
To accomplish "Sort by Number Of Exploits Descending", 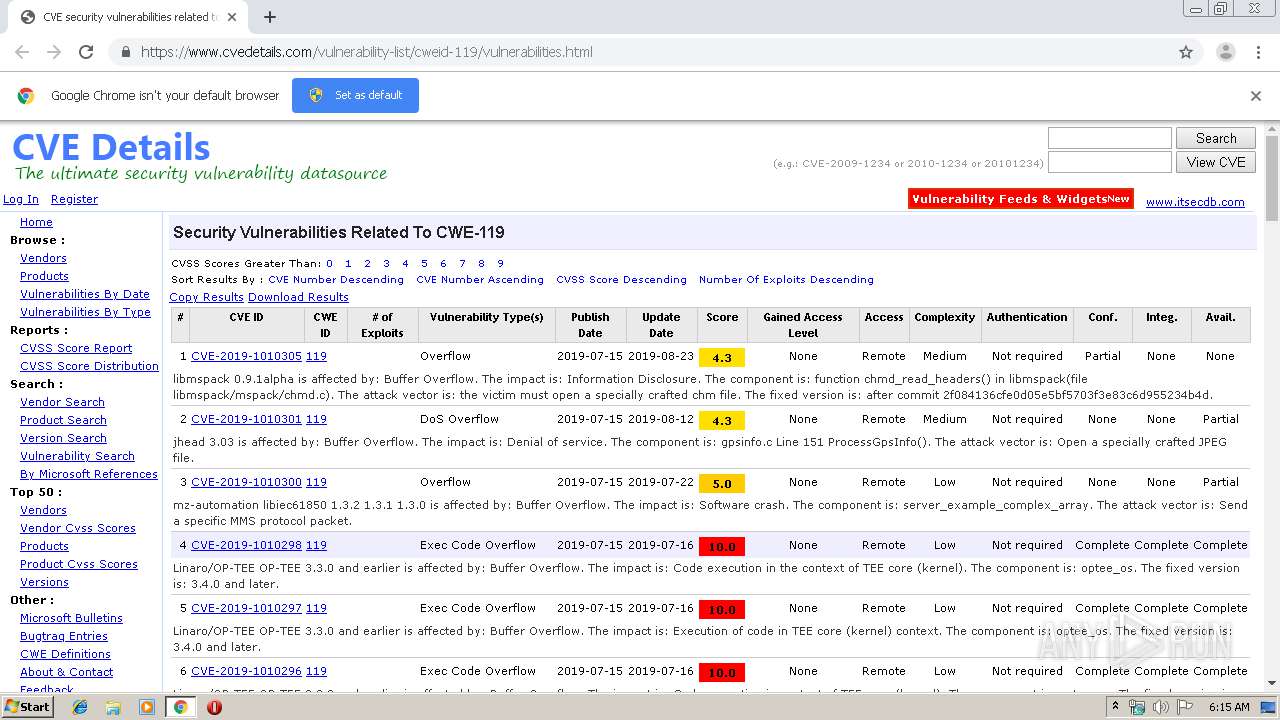I will coord(786,280).
